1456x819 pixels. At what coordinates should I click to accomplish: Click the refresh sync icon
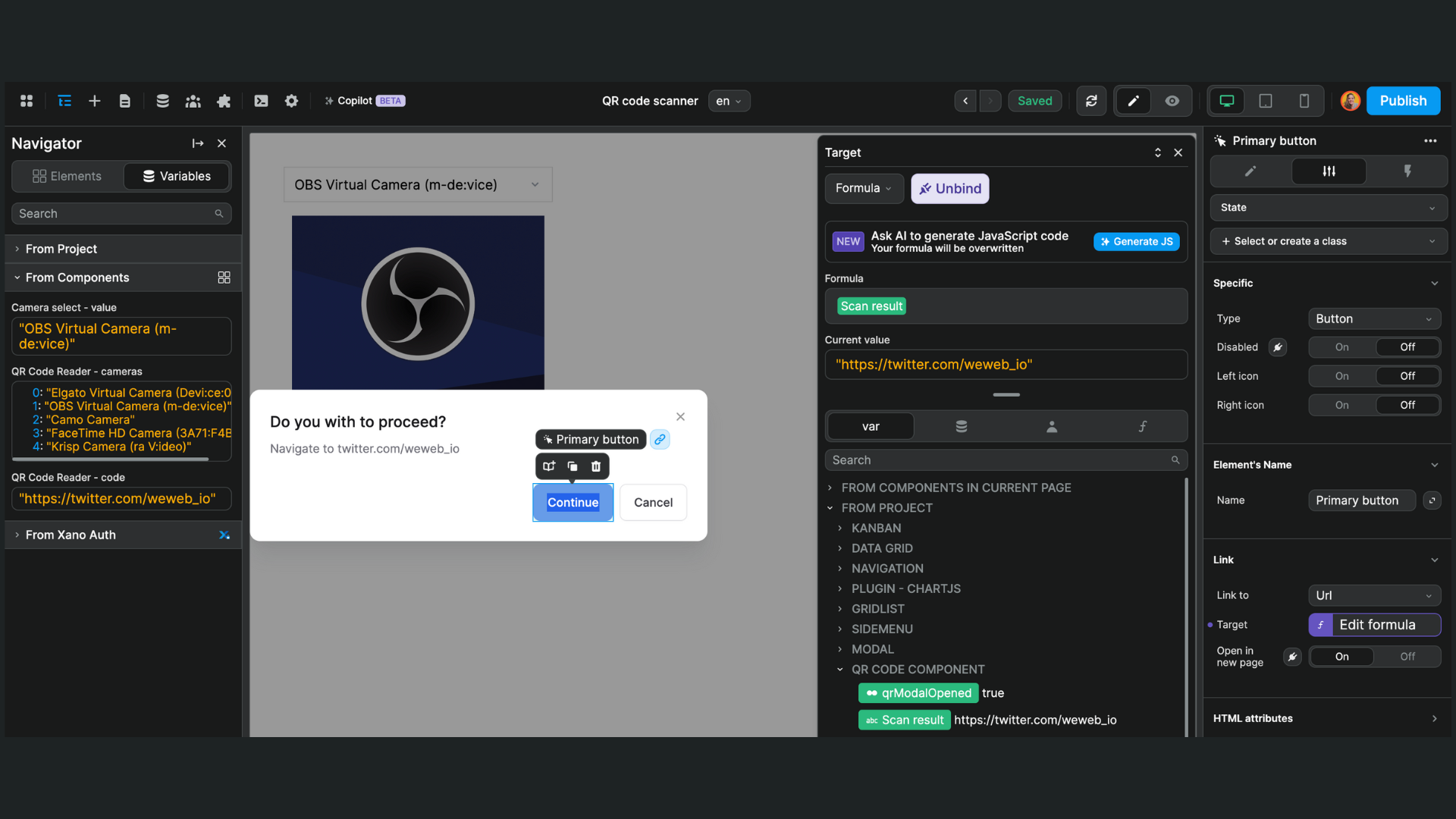coord(1091,101)
